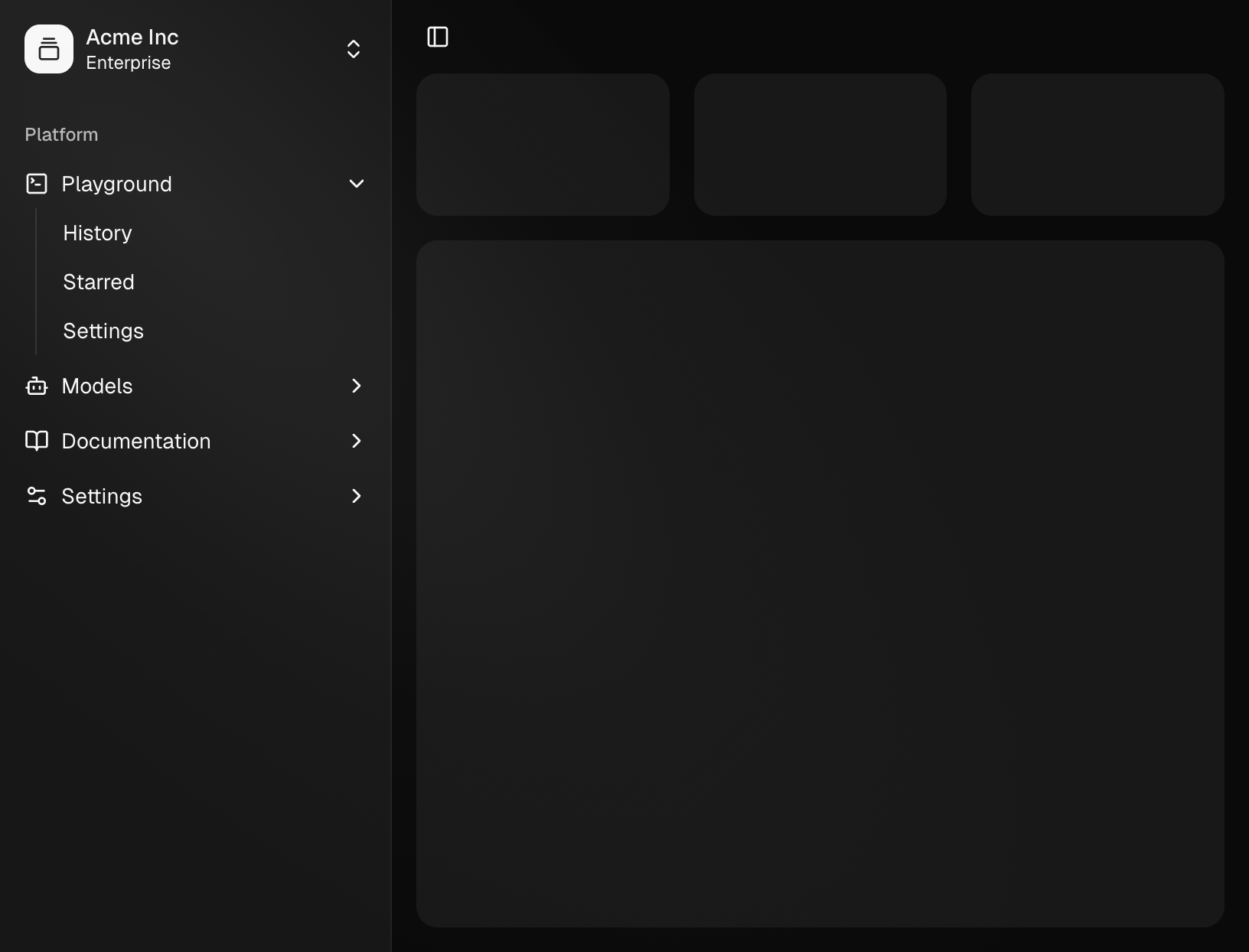The height and width of the screenshot is (952, 1249).
Task: Expand the Documentation section
Action: coord(356,442)
